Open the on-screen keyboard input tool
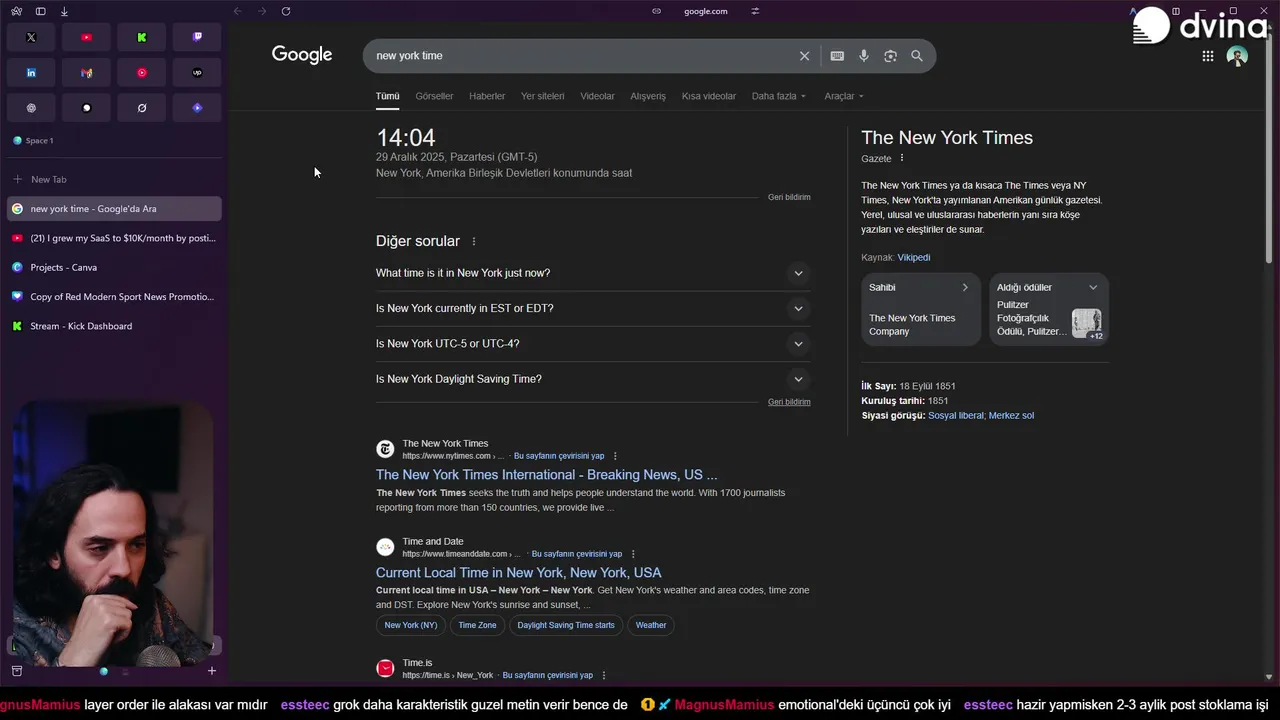This screenshot has width=1280, height=720. pyautogui.click(x=837, y=56)
